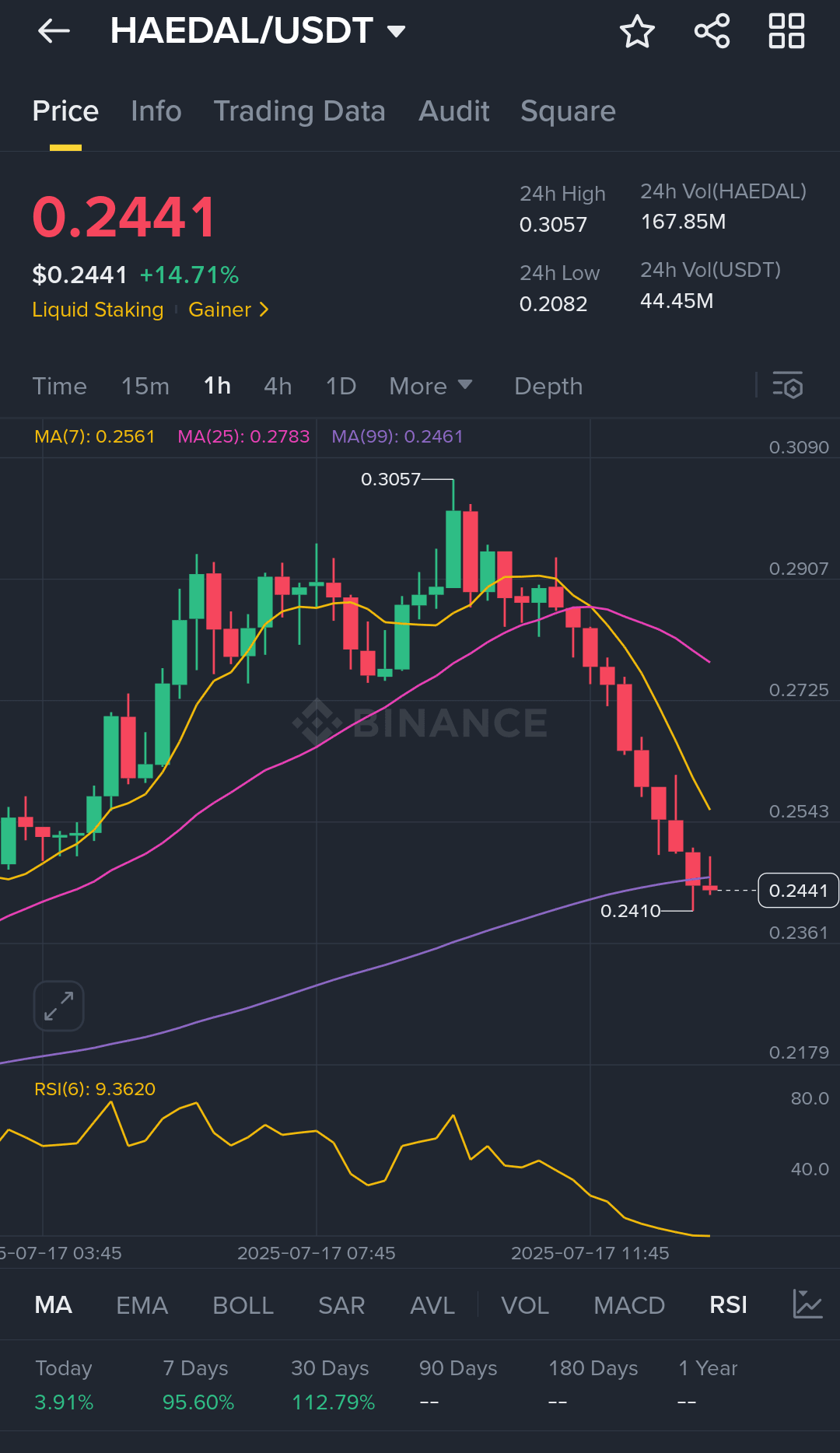Toggle the EMA indicator
Viewport: 840px width, 1453px height.
click(x=142, y=1304)
